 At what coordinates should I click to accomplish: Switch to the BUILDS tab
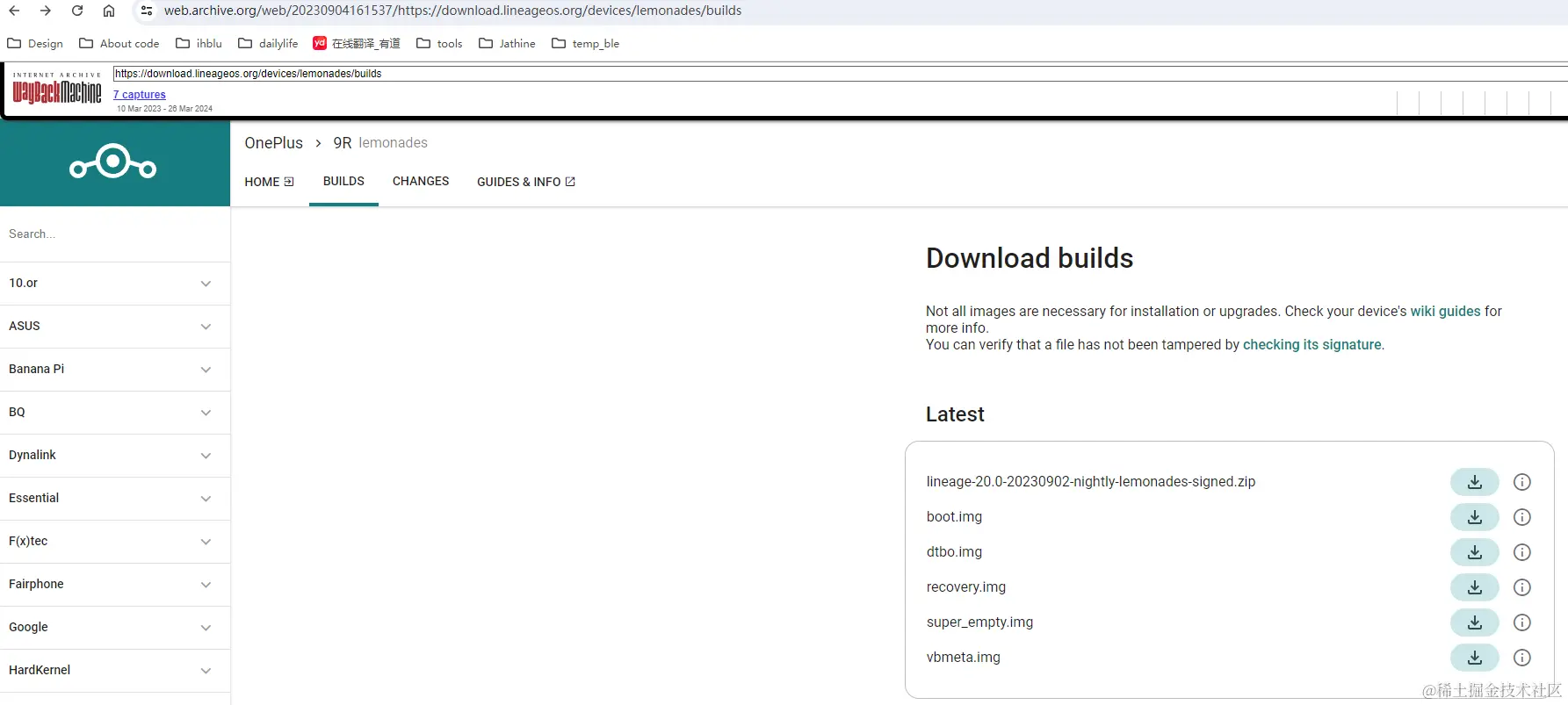pyautogui.click(x=343, y=182)
